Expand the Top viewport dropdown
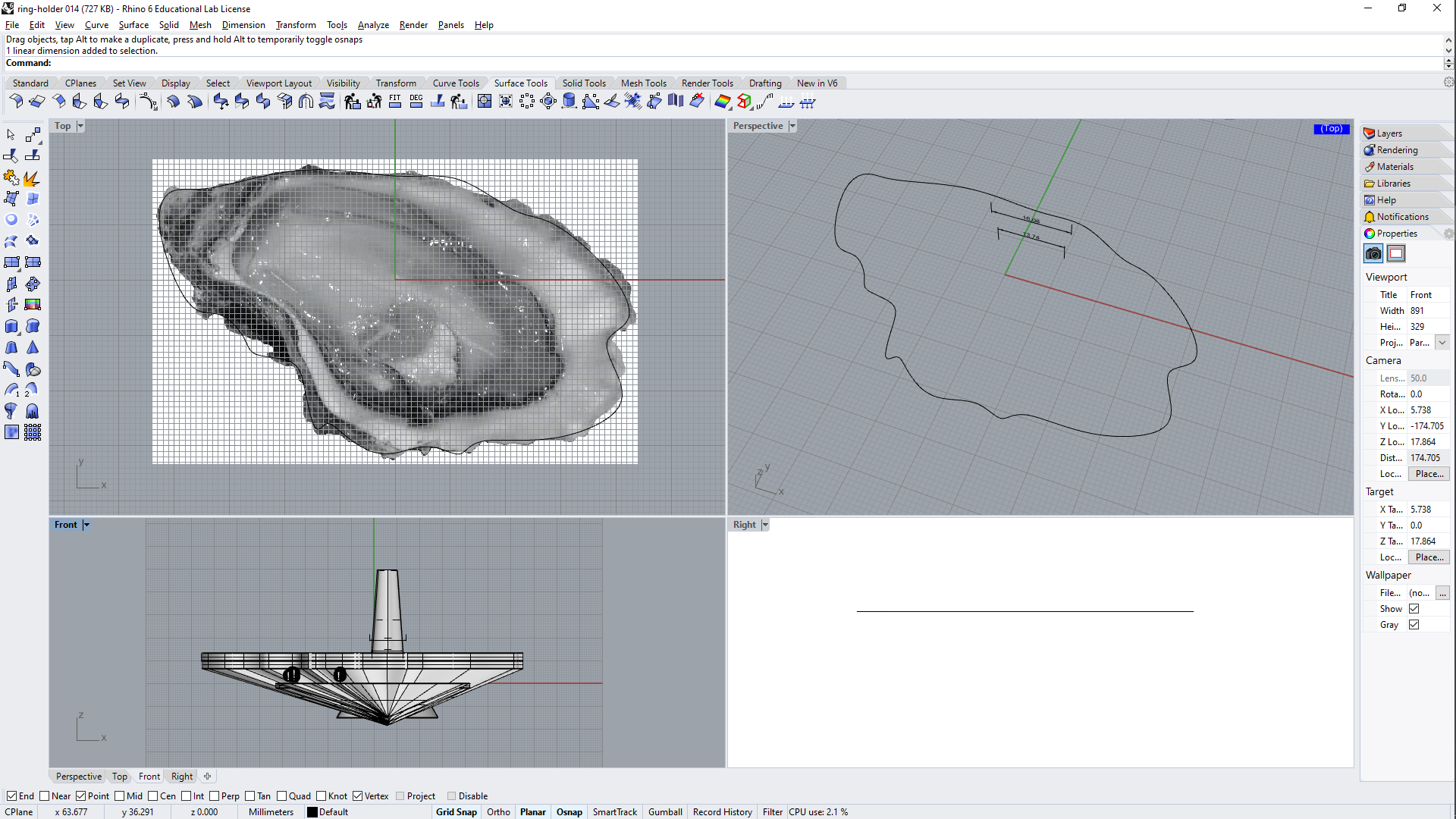1456x819 pixels. point(80,125)
